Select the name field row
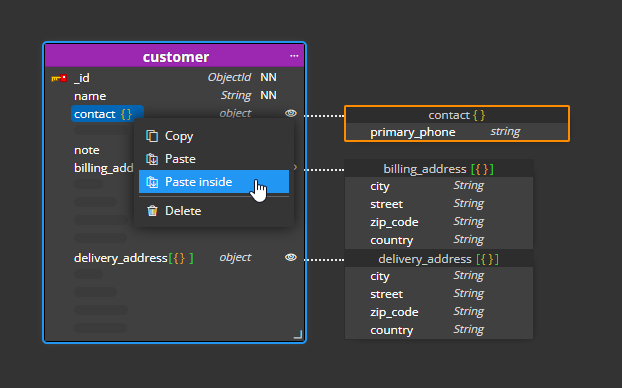 pos(175,96)
